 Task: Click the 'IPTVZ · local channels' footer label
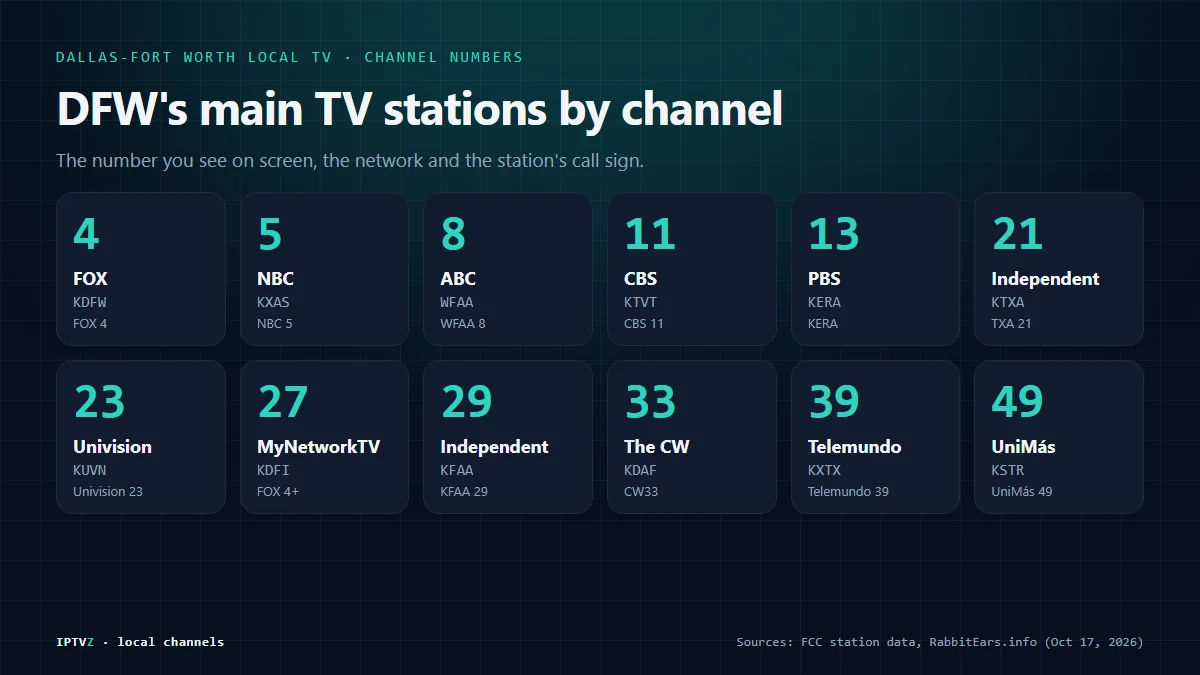click(x=140, y=642)
